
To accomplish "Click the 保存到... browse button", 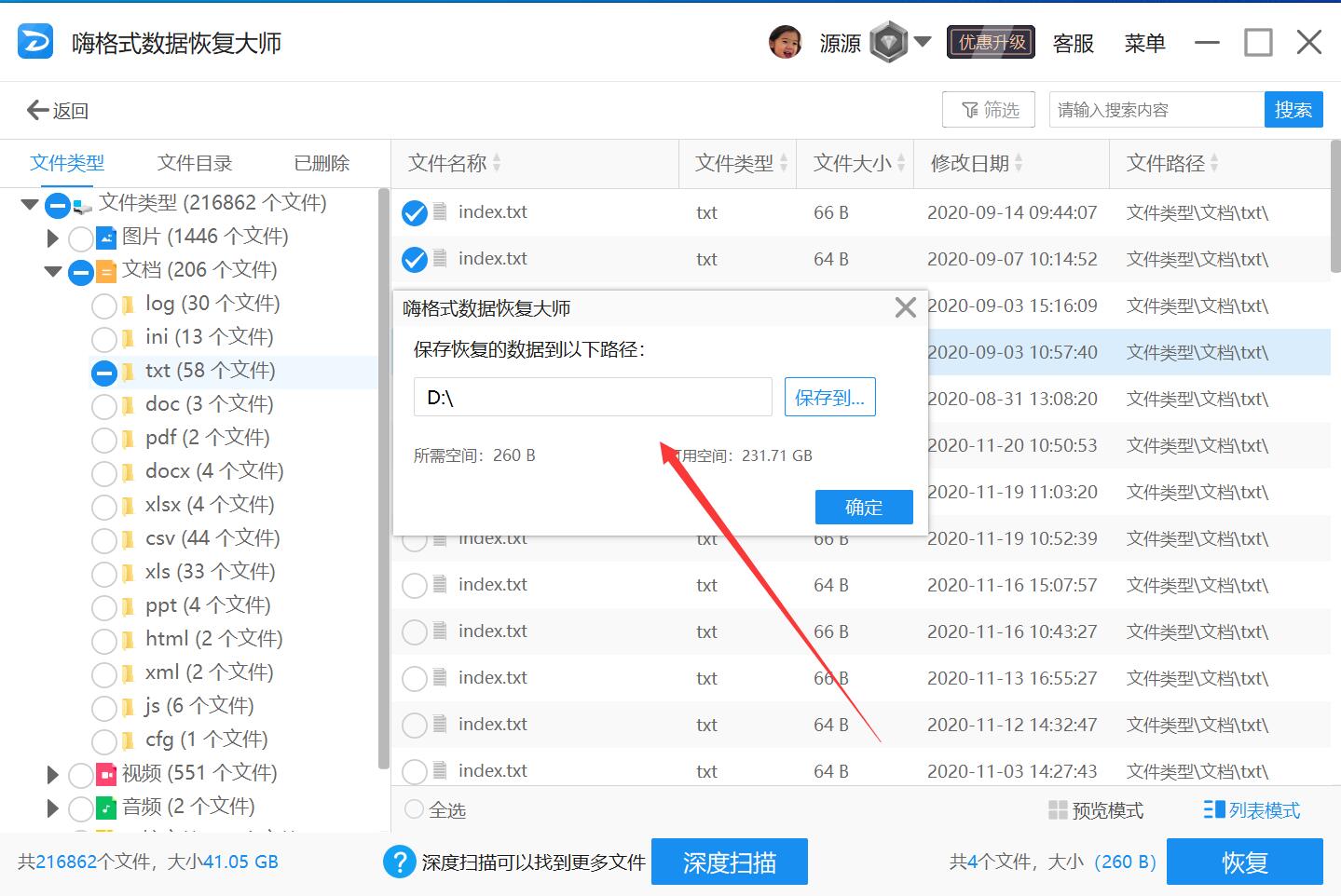I will pyautogui.click(x=828, y=396).
